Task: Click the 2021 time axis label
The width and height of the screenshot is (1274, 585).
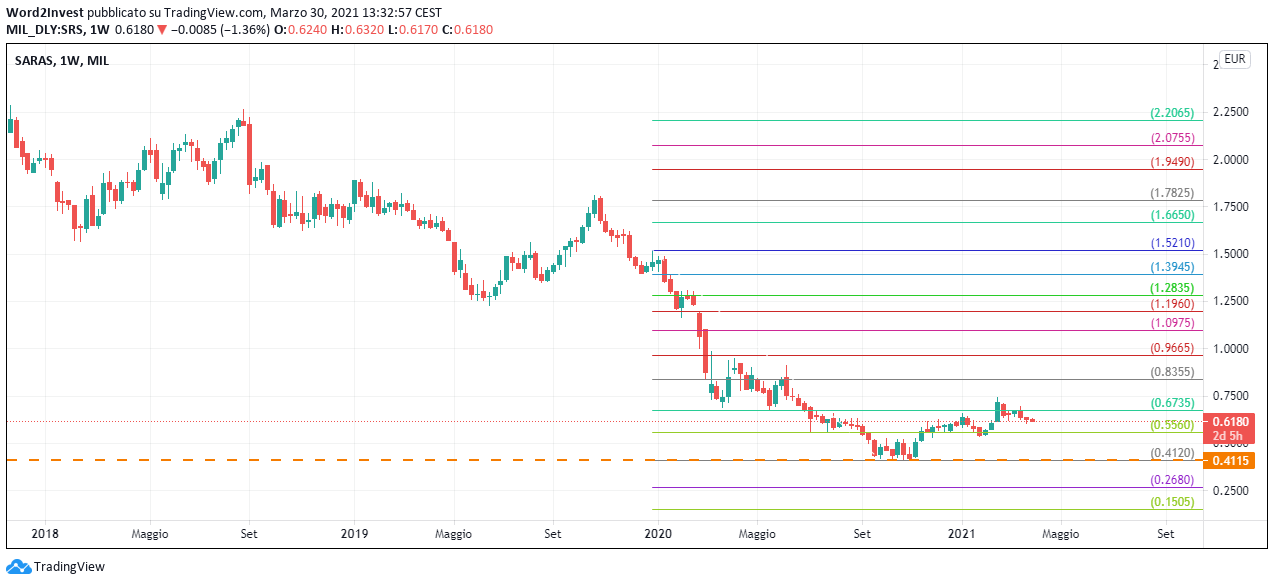Action: (961, 535)
